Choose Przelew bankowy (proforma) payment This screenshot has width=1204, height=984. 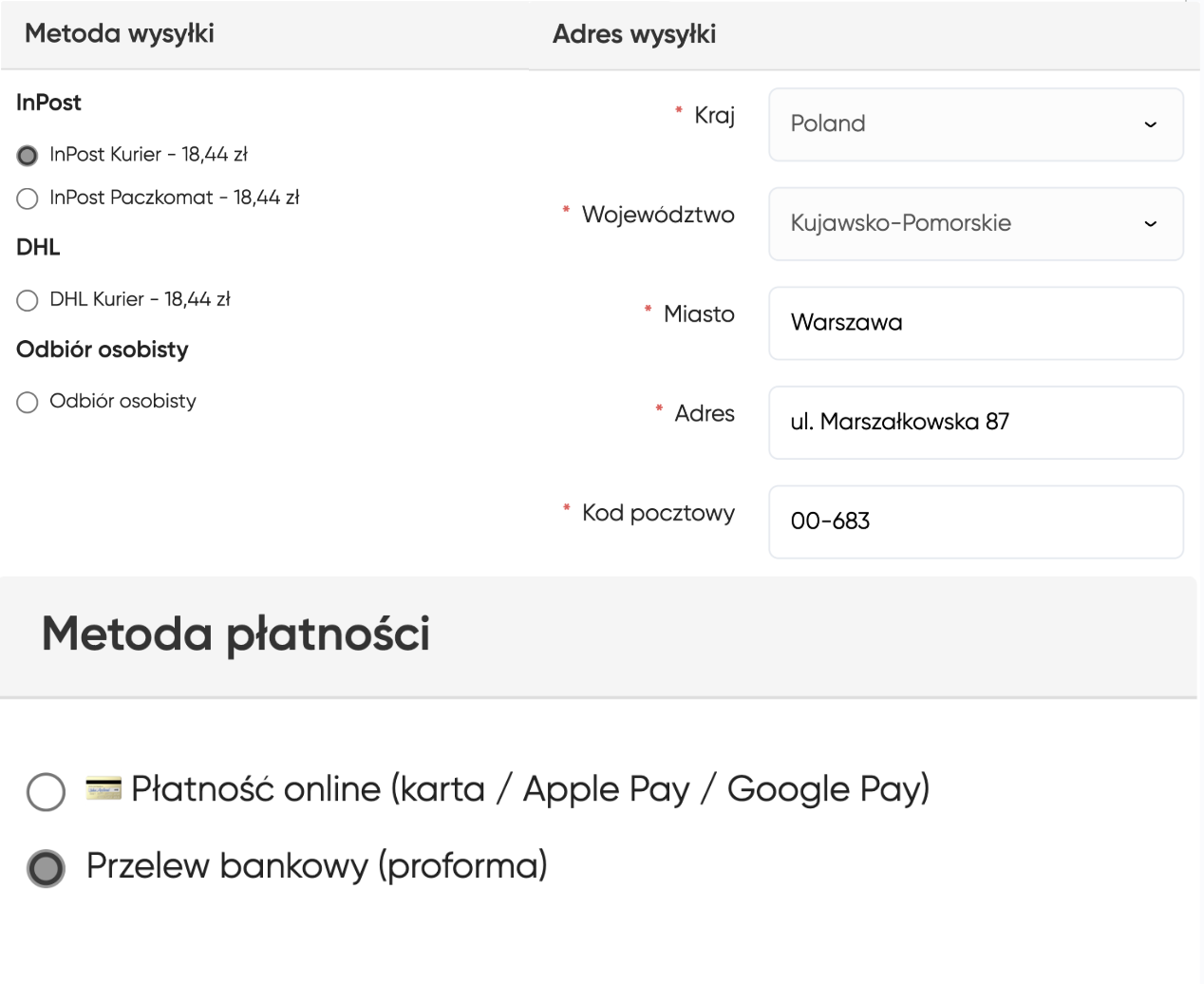pyautogui.click(x=46, y=868)
